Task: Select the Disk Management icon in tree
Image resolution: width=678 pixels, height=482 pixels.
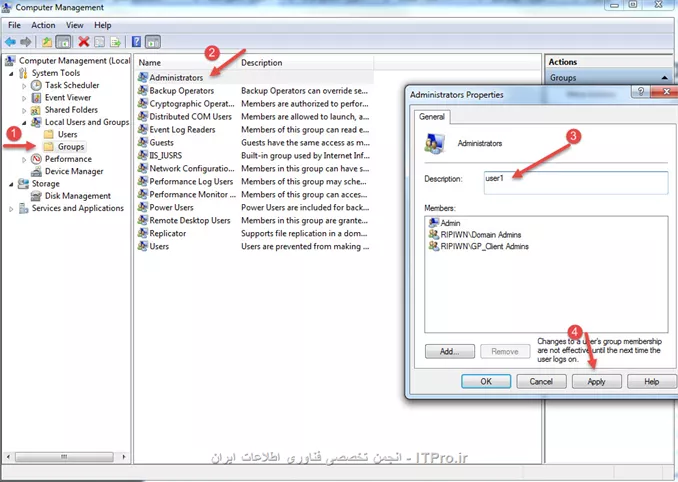Action: (x=36, y=196)
